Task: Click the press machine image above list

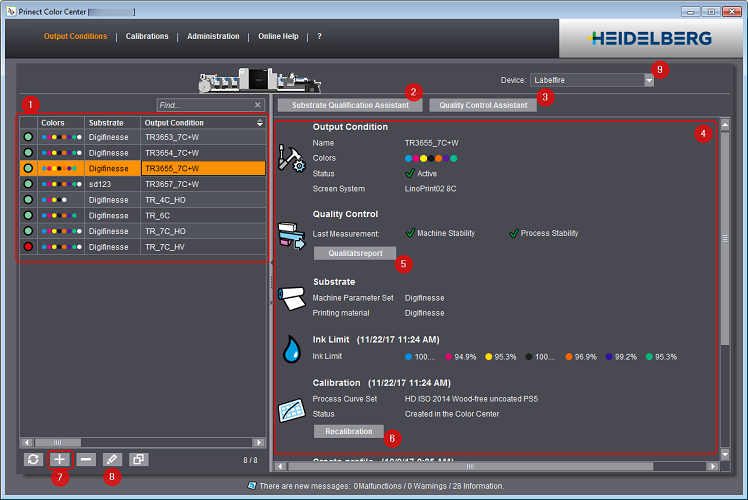Action: 260,80
